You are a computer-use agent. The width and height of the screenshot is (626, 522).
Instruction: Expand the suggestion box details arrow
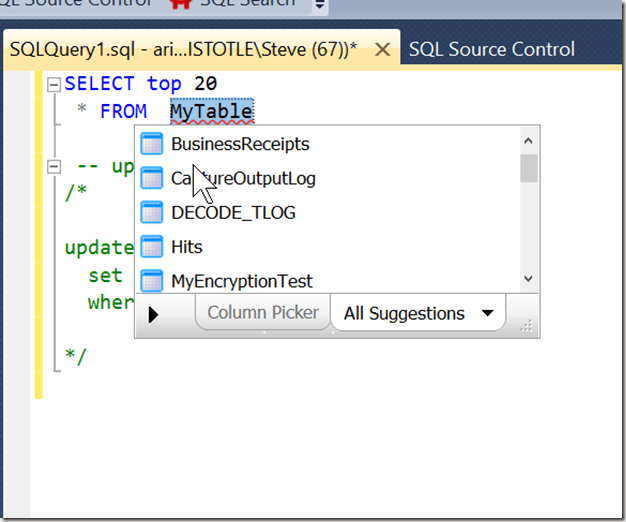coord(153,314)
